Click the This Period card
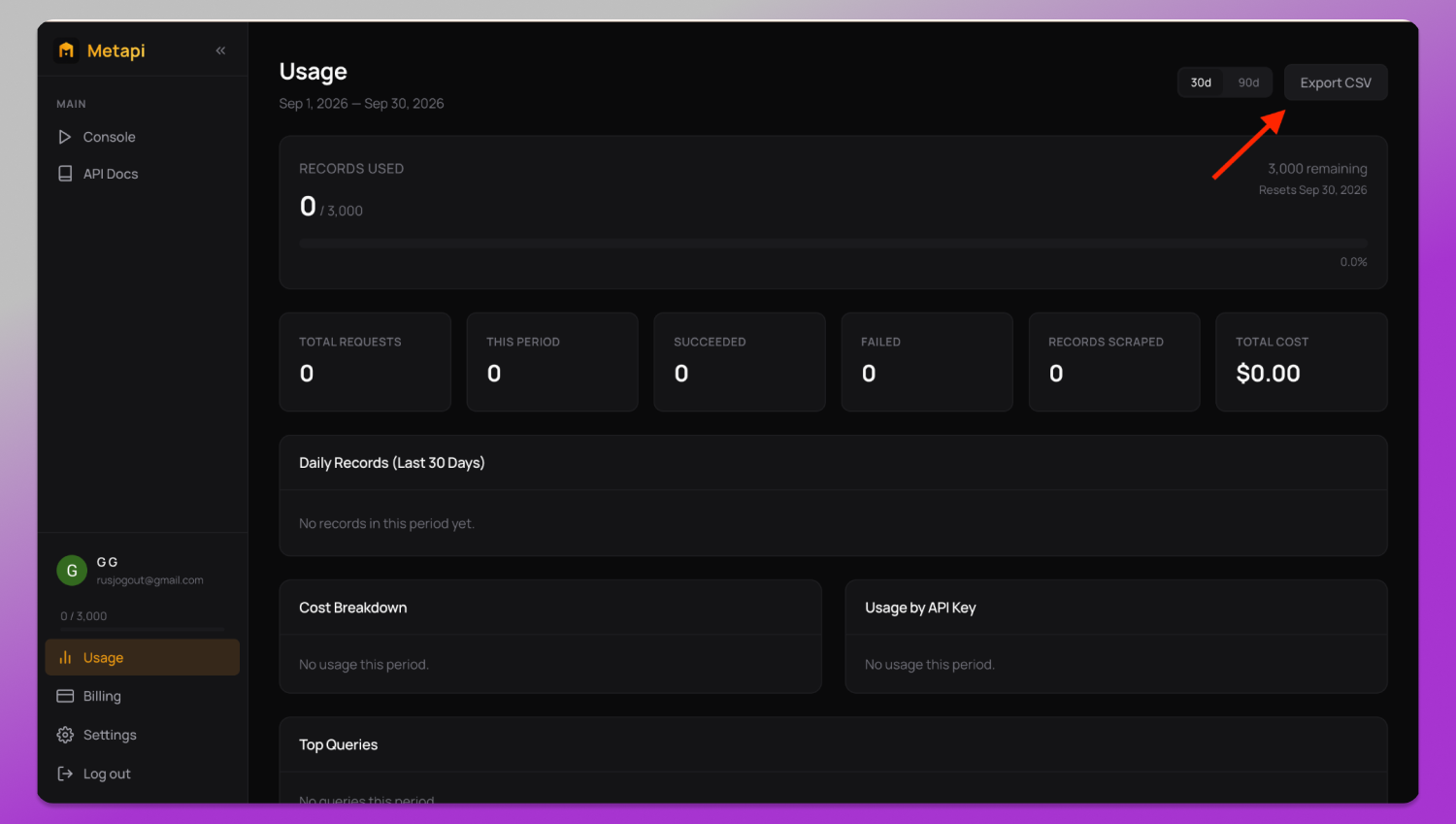 pyautogui.click(x=552, y=362)
